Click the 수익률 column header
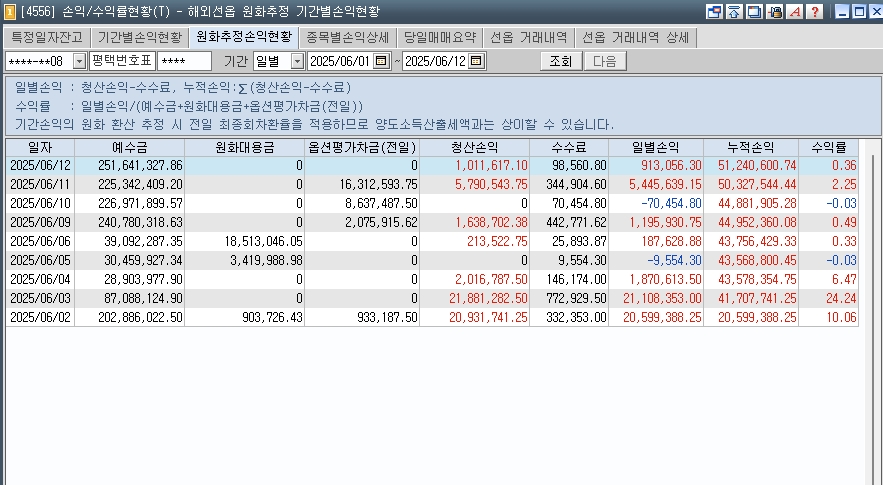The width and height of the screenshot is (883, 485). click(828, 148)
